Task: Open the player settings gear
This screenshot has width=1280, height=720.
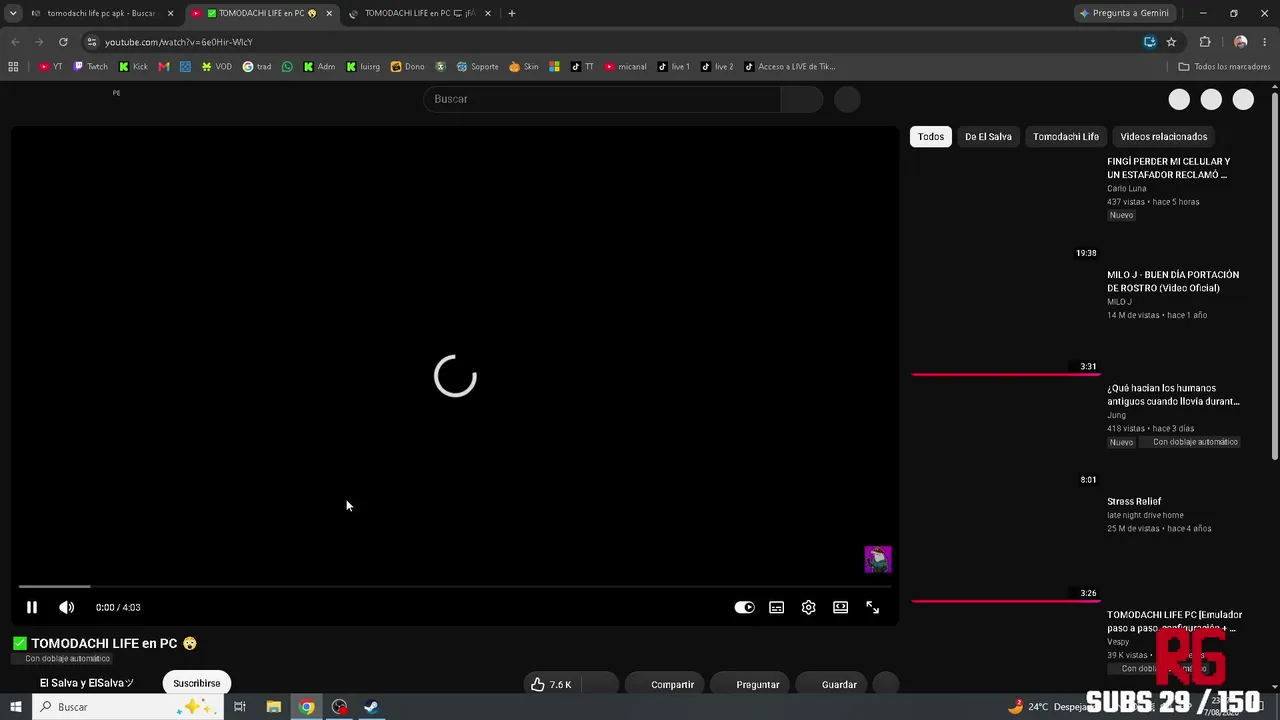Action: pyautogui.click(x=808, y=607)
